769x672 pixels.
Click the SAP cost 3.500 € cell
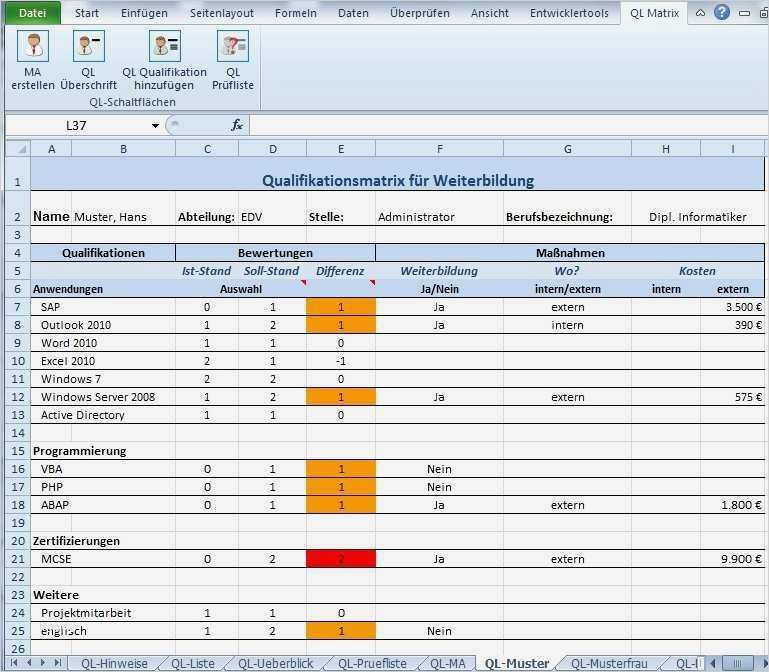tap(733, 307)
